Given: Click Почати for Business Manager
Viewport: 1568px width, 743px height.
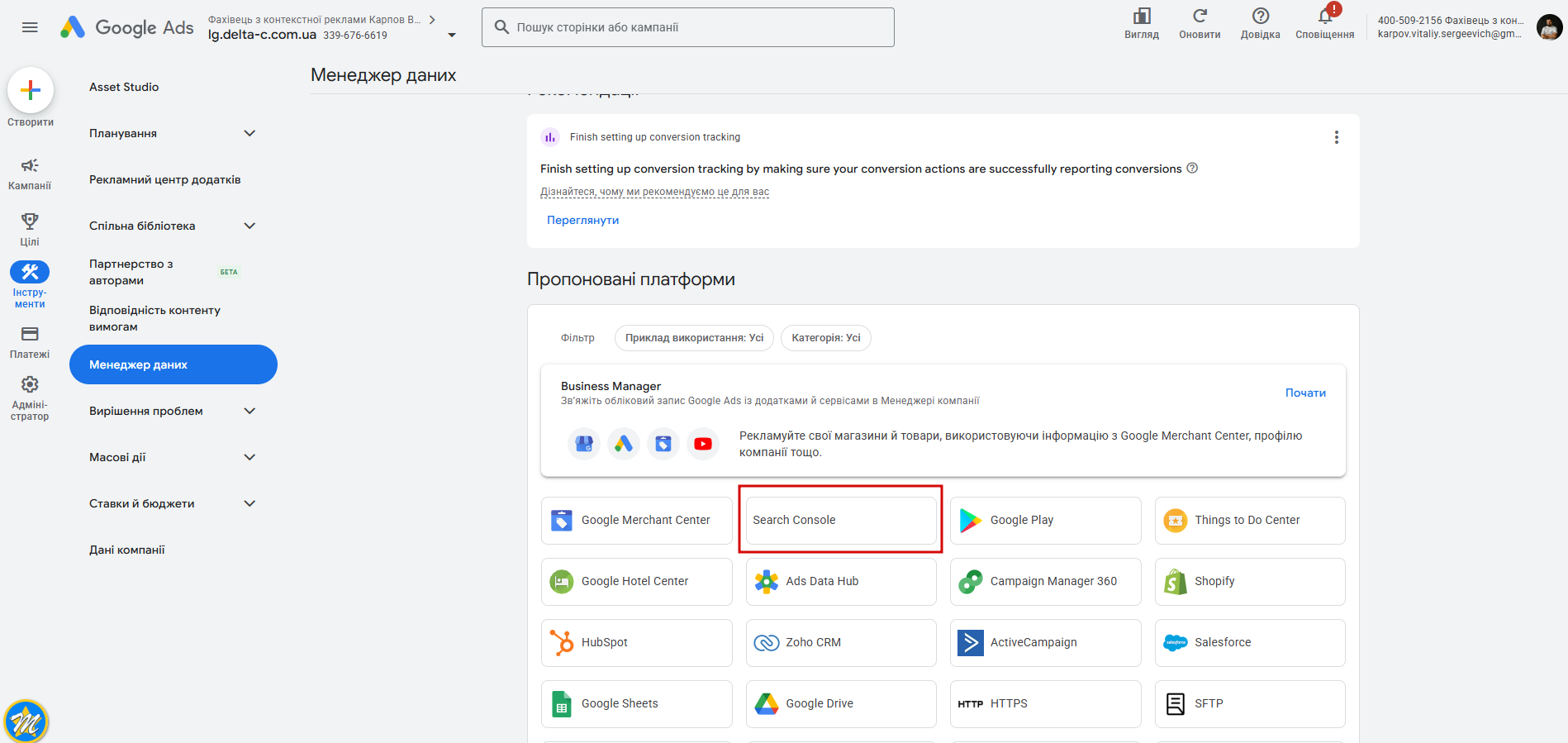Looking at the screenshot, I should coord(1305,393).
